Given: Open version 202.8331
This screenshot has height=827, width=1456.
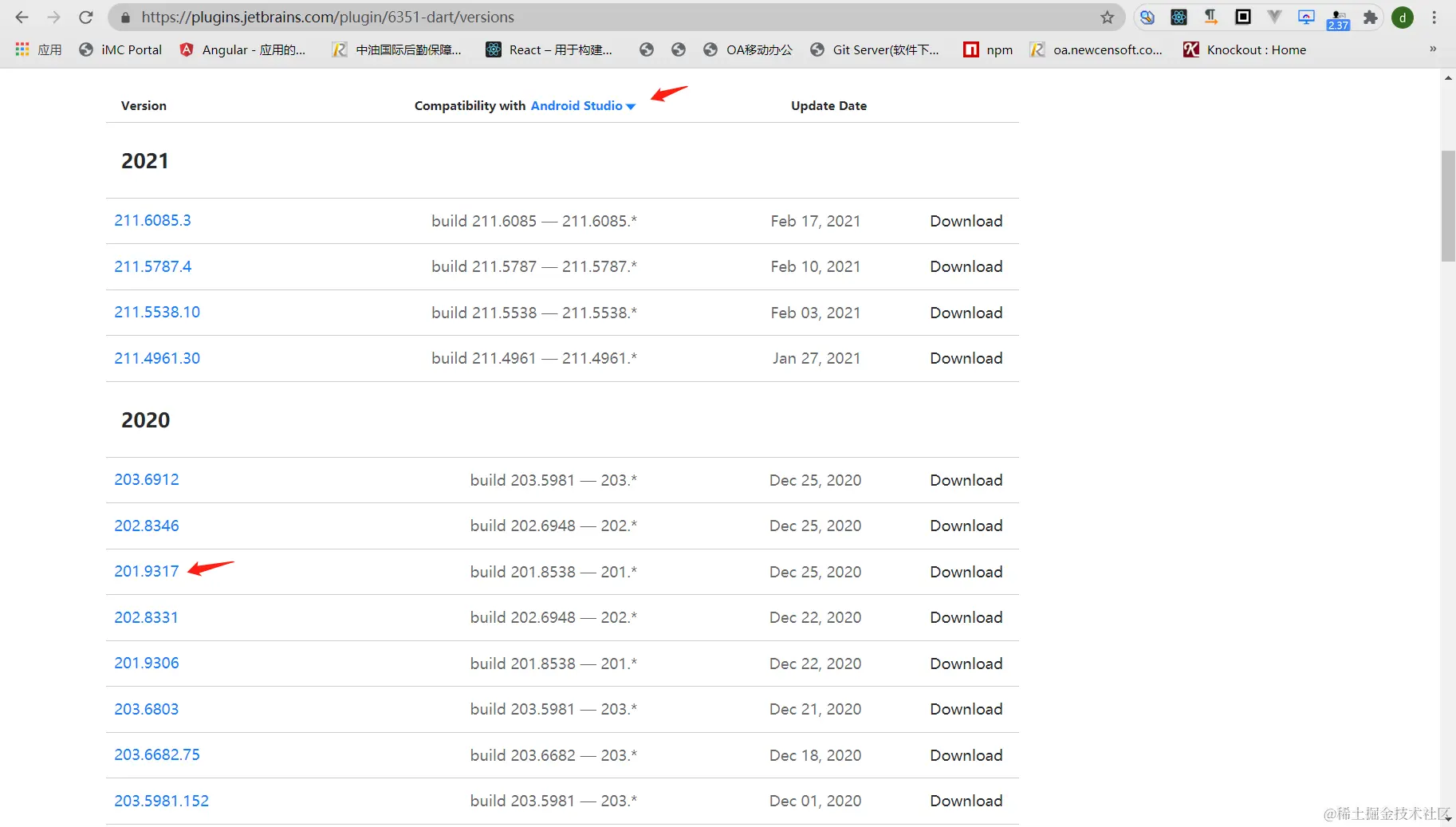Looking at the screenshot, I should tap(146, 617).
